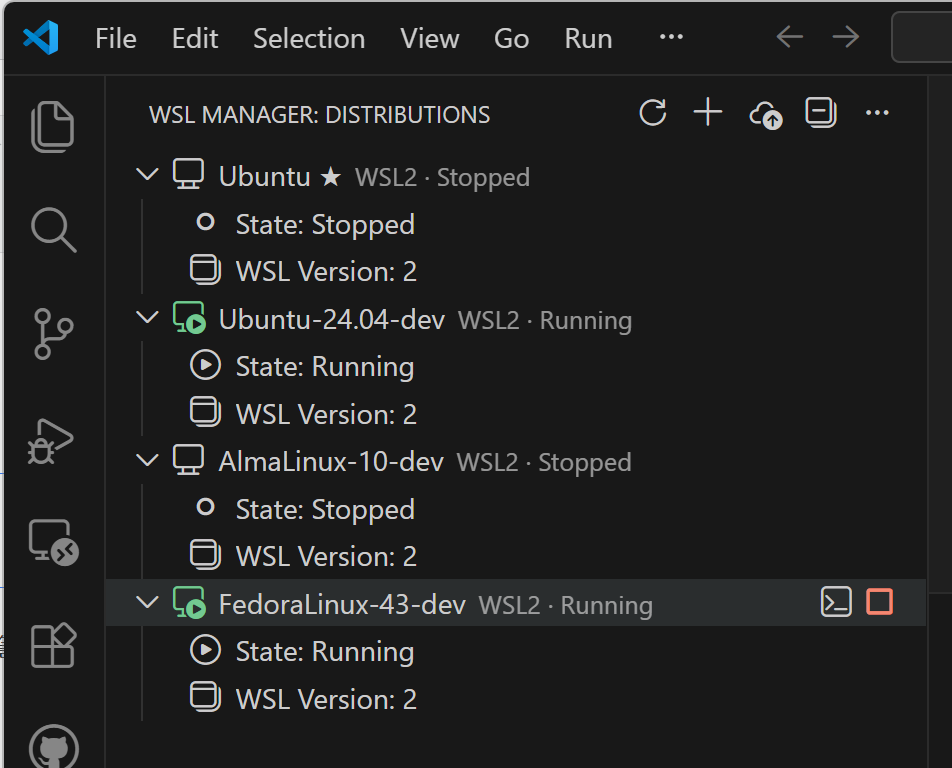The image size is (952, 768).
Task: Collapse the Ubuntu-24.04-dev node
Action: (148, 319)
